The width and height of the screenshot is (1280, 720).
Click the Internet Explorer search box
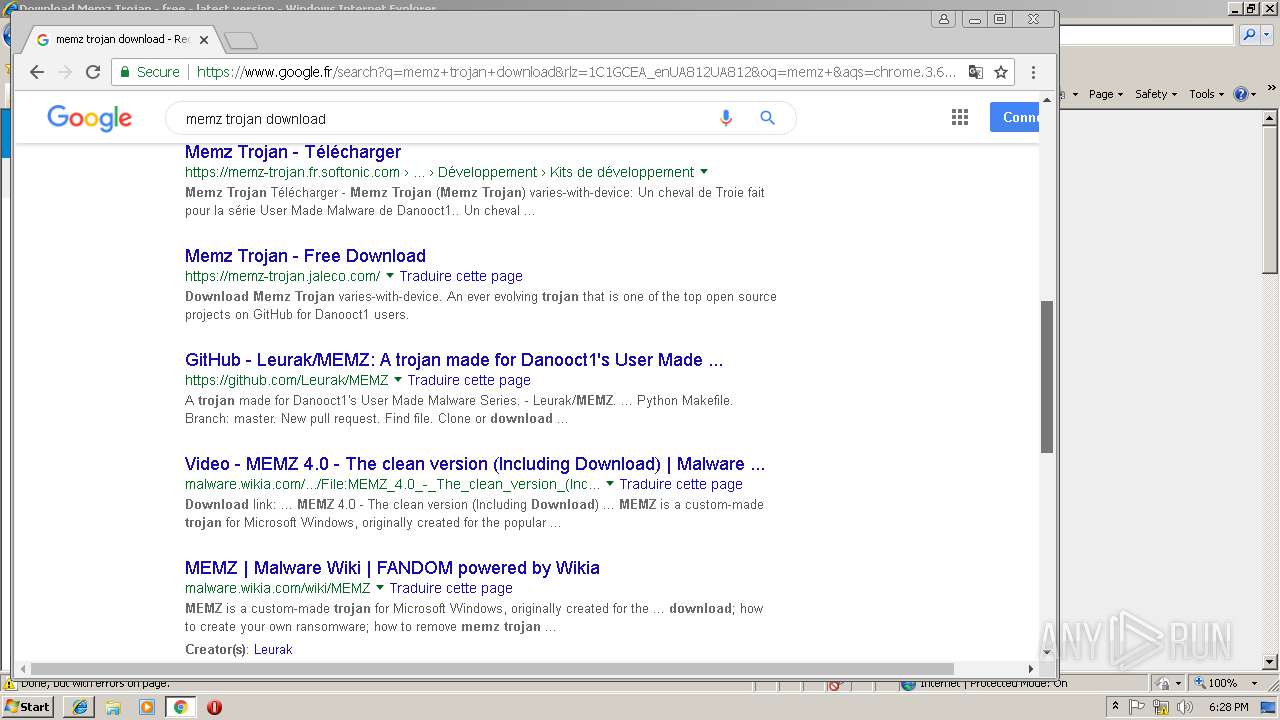(x=1147, y=35)
